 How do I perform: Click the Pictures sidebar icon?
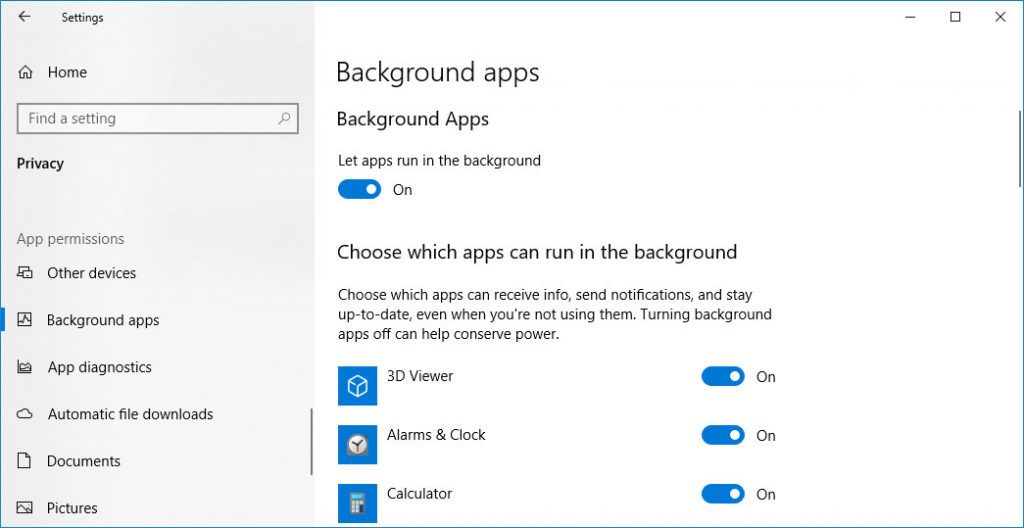click(x=25, y=508)
